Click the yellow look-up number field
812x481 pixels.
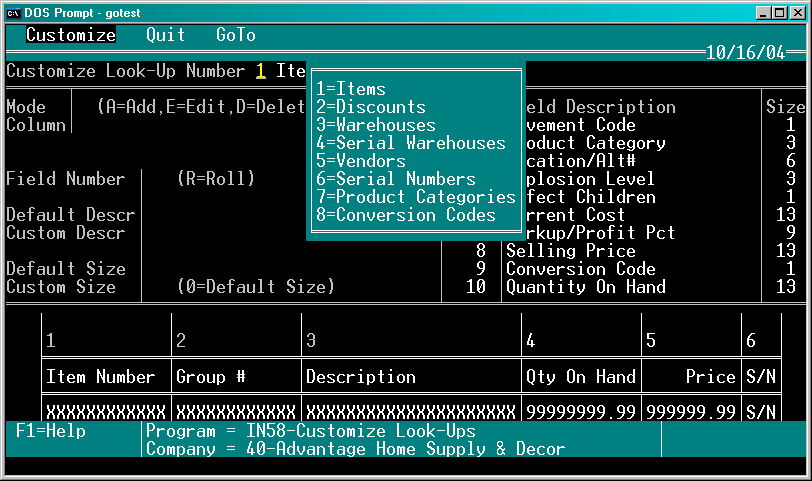click(x=260, y=71)
